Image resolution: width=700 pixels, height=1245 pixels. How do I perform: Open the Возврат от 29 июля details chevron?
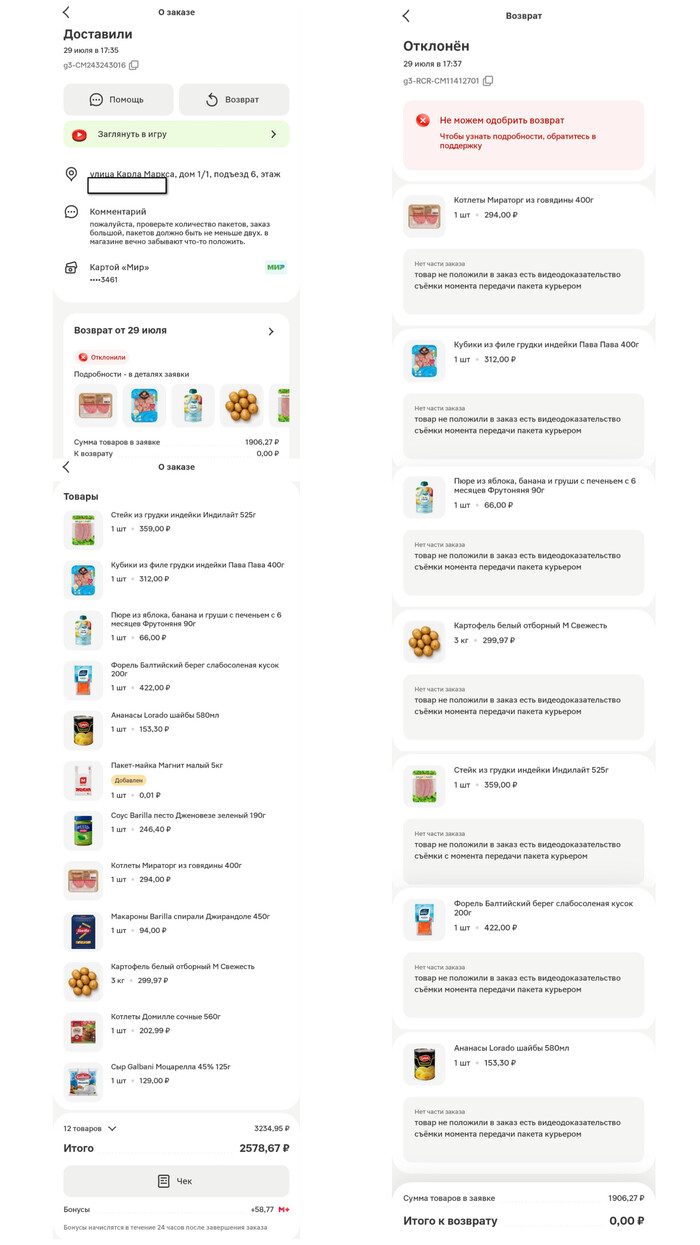click(x=271, y=331)
